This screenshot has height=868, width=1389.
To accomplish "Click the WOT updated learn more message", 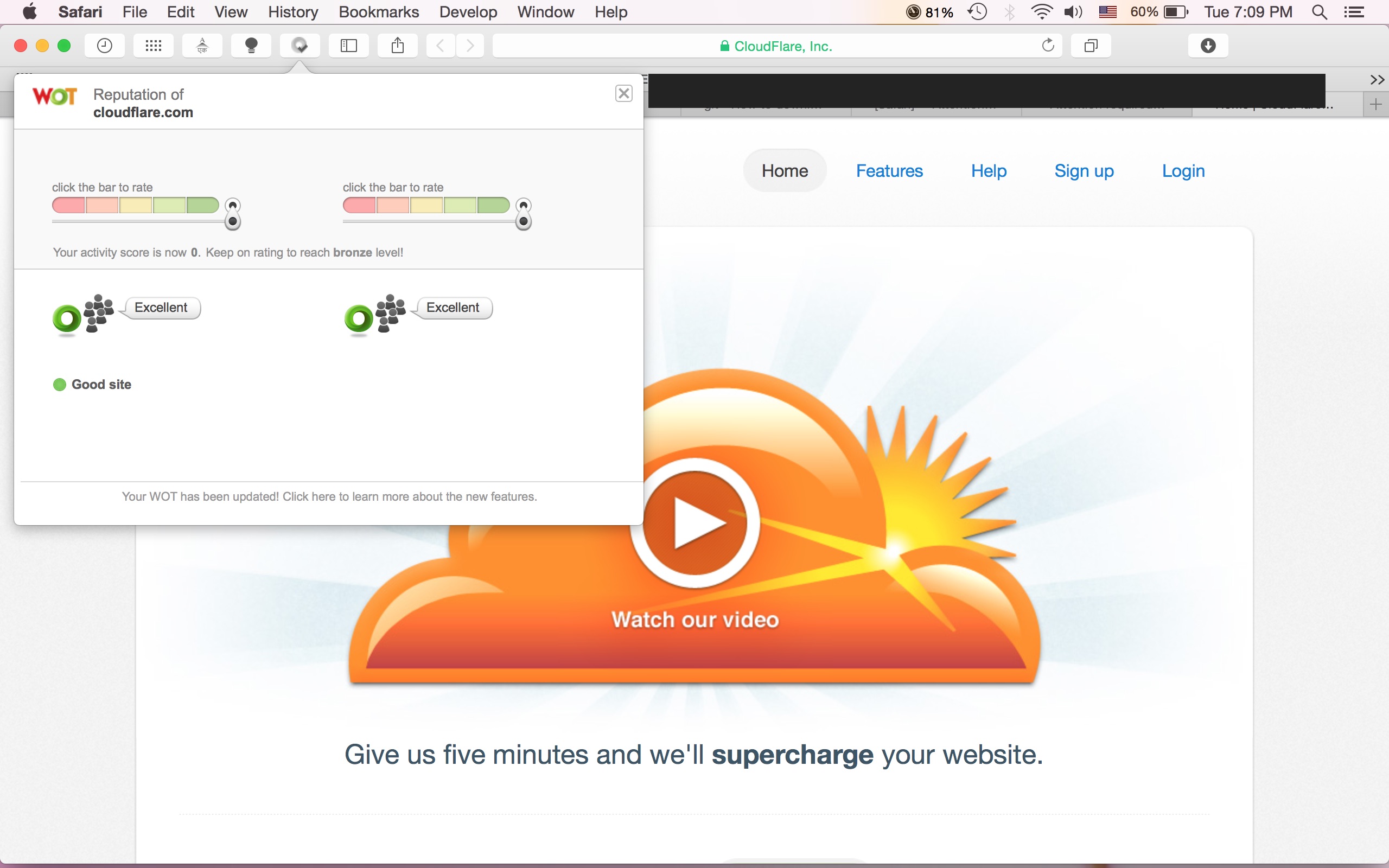I will tap(329, 496).
